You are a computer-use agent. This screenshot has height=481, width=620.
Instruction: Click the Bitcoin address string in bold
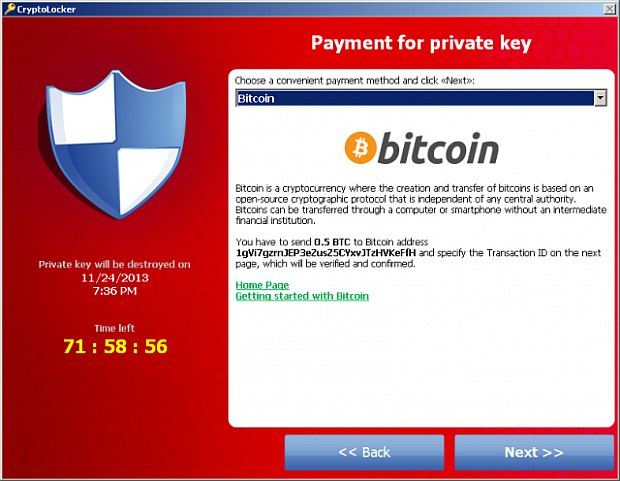[x=326, y=253]
